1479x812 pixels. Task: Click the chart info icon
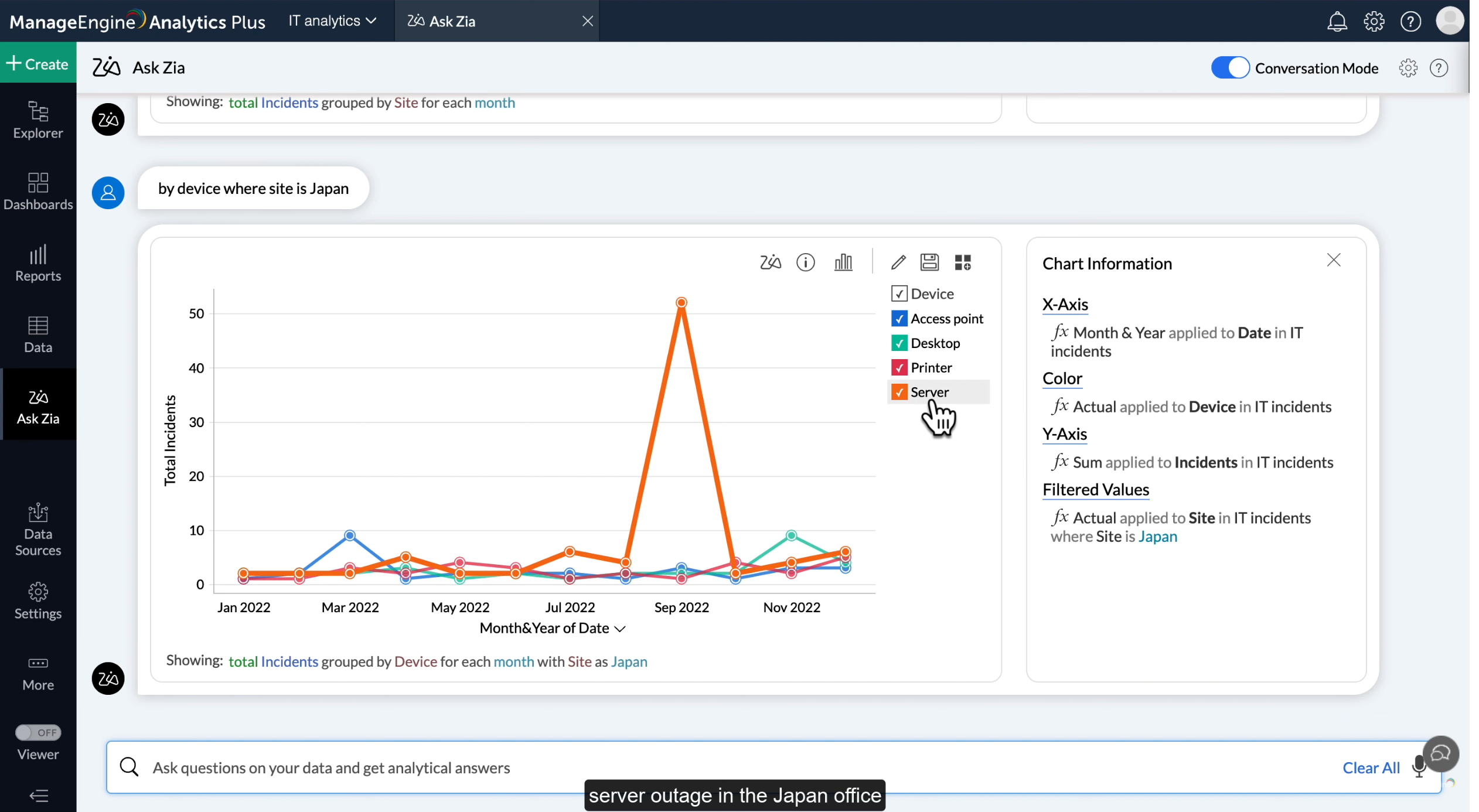pyautogui.click(x=806, y=262)
